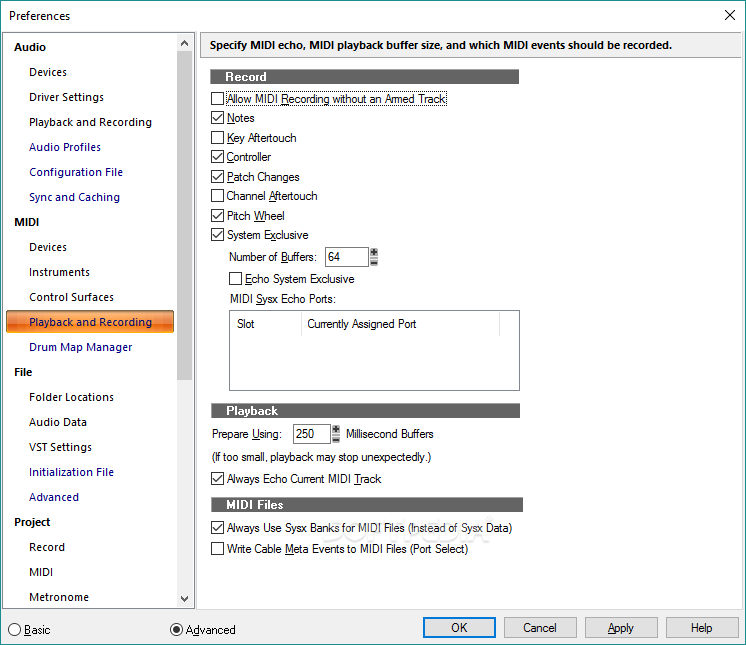Open File Advanced page
The height and width of the screenshot is (645, 746).
(54, 497)
